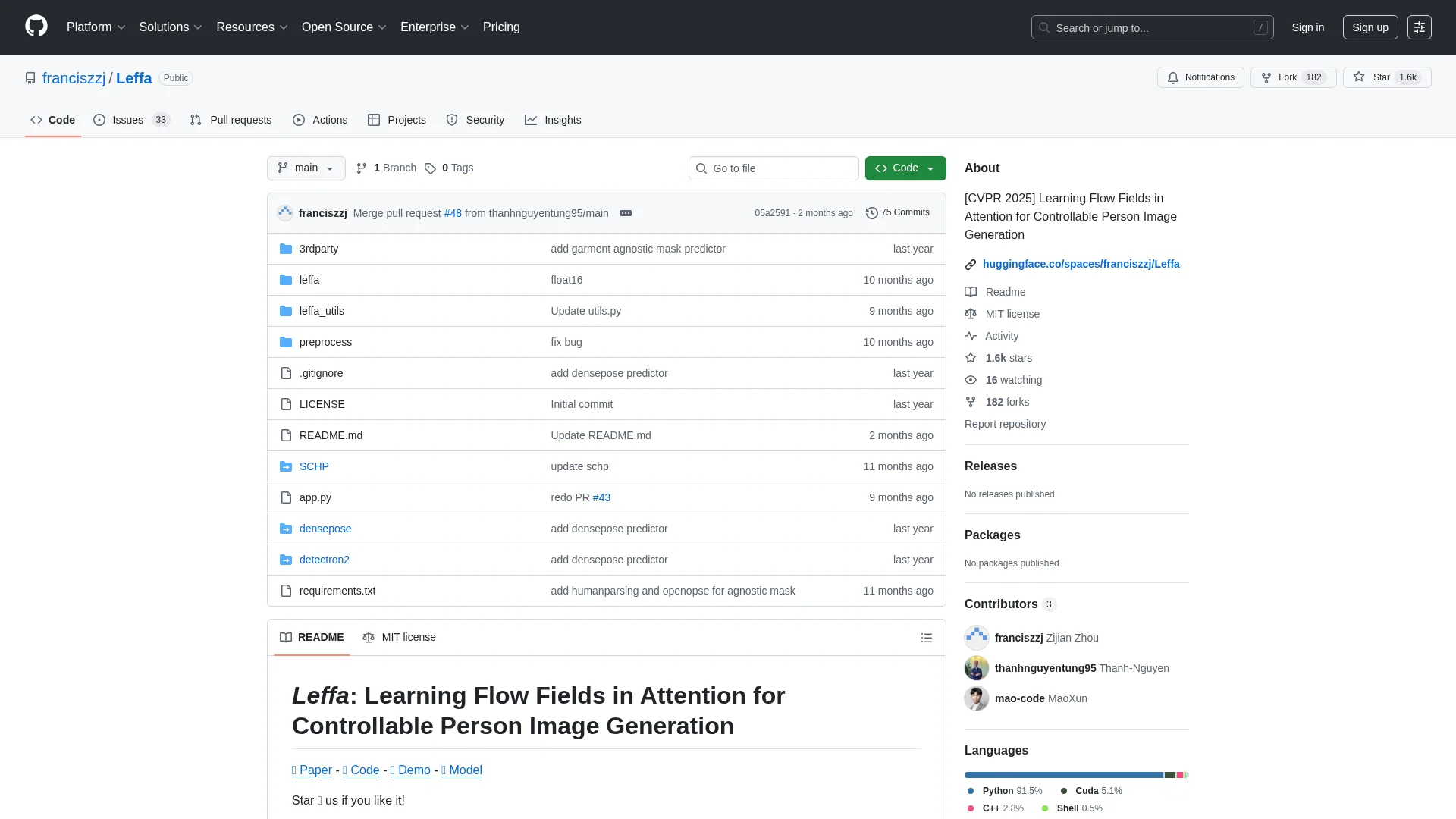Open README outline list icon
The width and height of the screenshot is (1456, 819).
[x=926, y=638]
